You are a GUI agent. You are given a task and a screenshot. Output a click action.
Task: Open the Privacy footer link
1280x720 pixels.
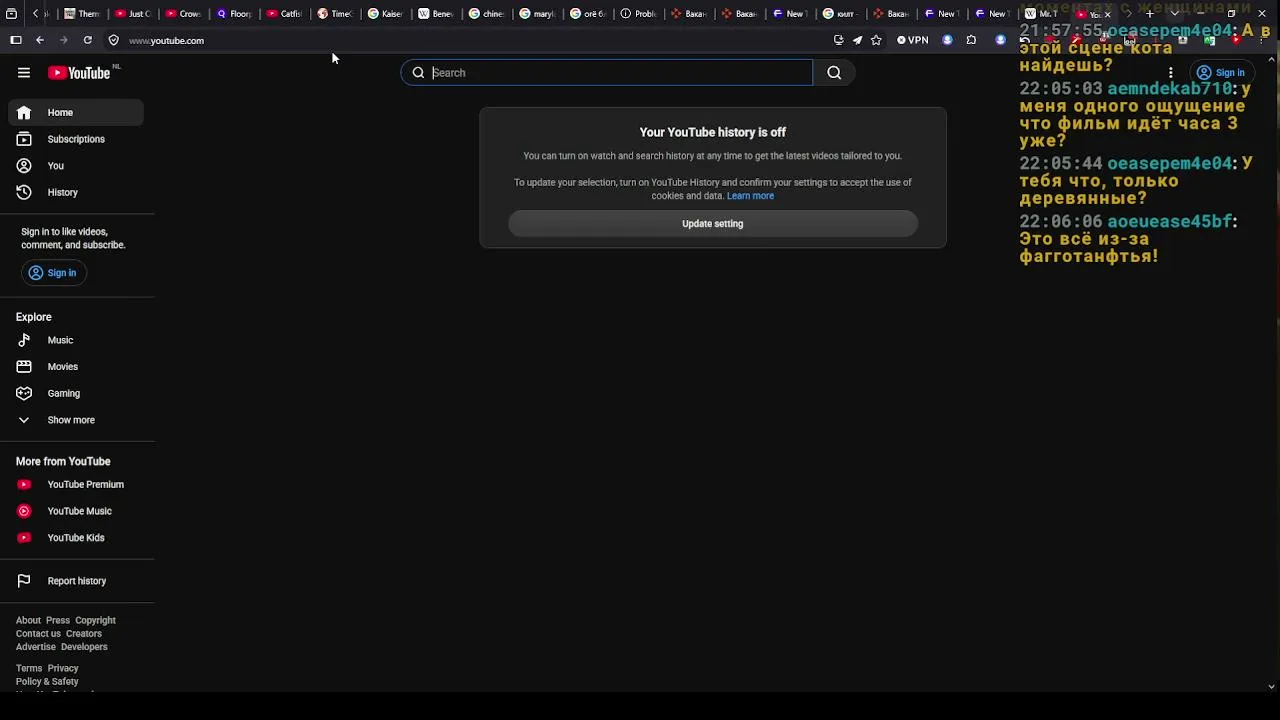click(63, 669)
